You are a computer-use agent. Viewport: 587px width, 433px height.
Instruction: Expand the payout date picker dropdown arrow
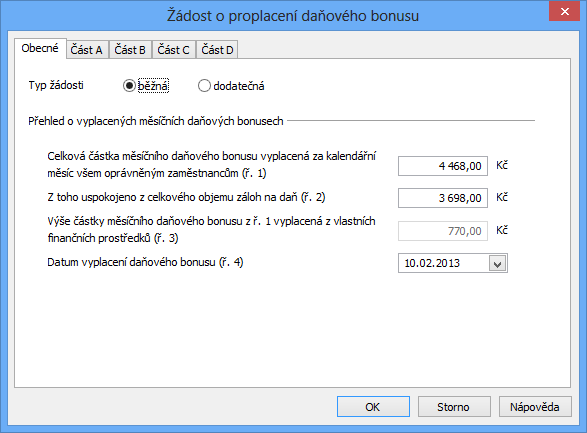click(x=498, y=263)
